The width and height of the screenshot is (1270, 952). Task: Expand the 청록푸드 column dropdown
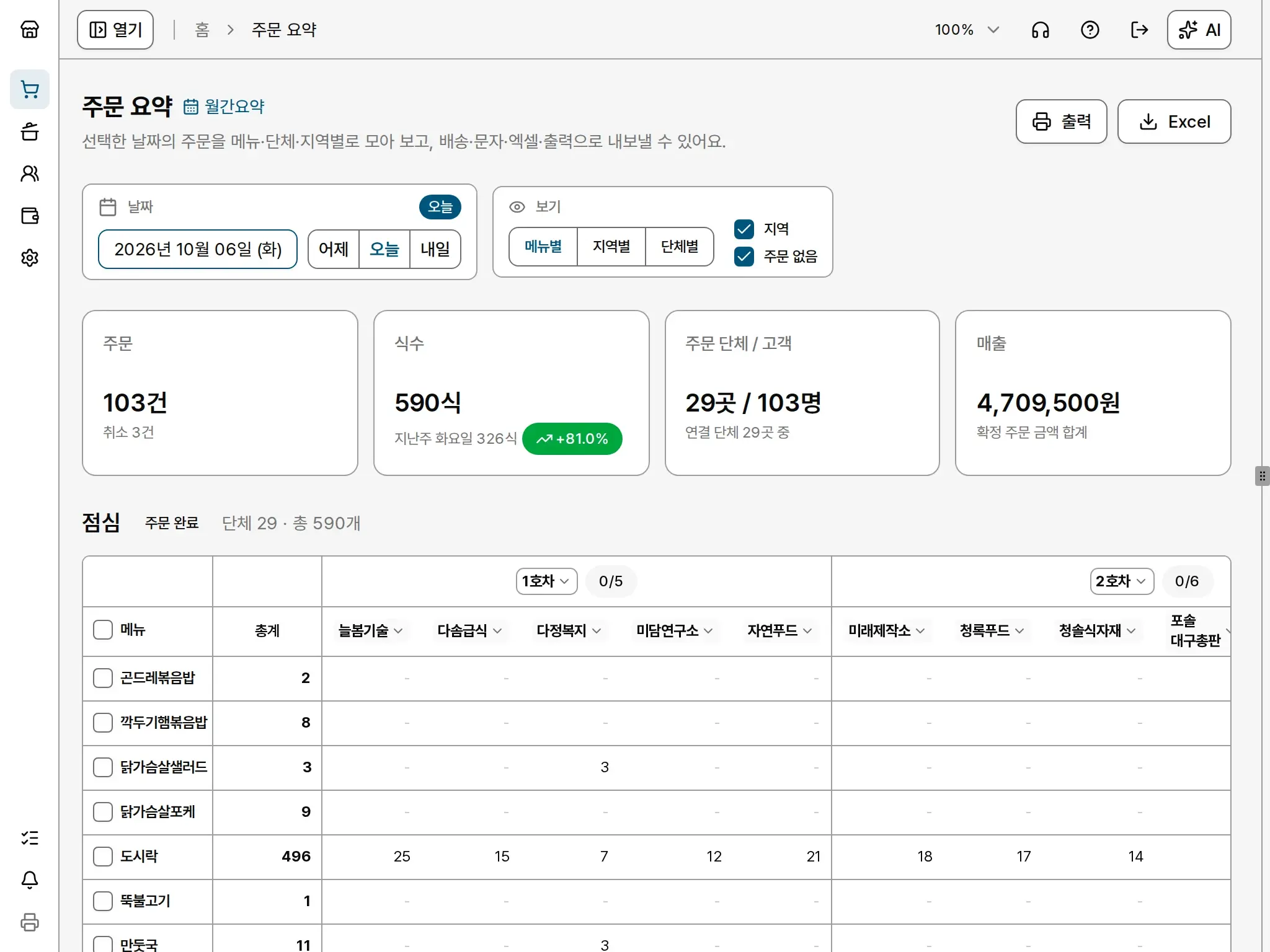(x=992, y=631)
